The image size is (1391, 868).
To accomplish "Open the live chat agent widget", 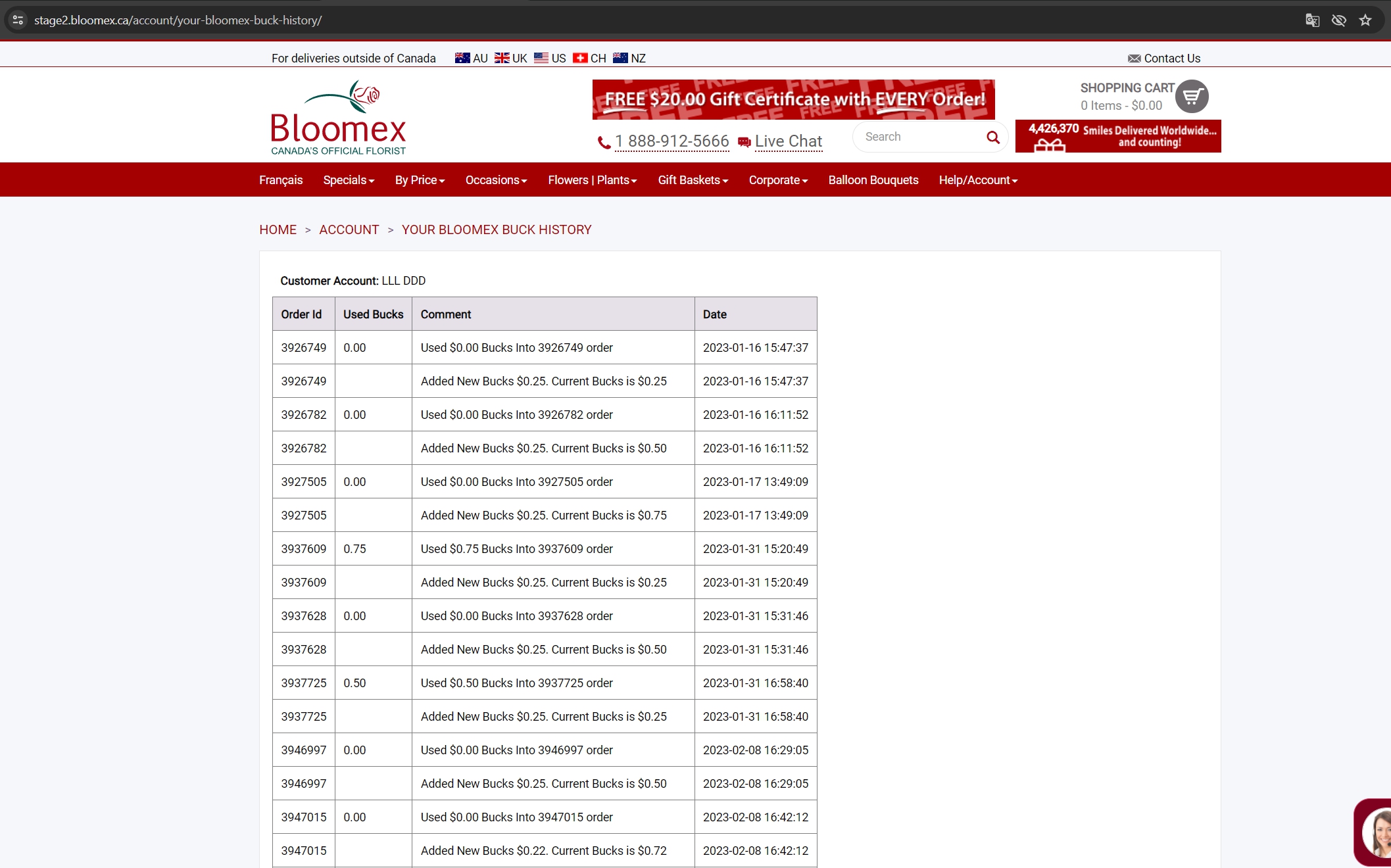I will point(1373,832).
